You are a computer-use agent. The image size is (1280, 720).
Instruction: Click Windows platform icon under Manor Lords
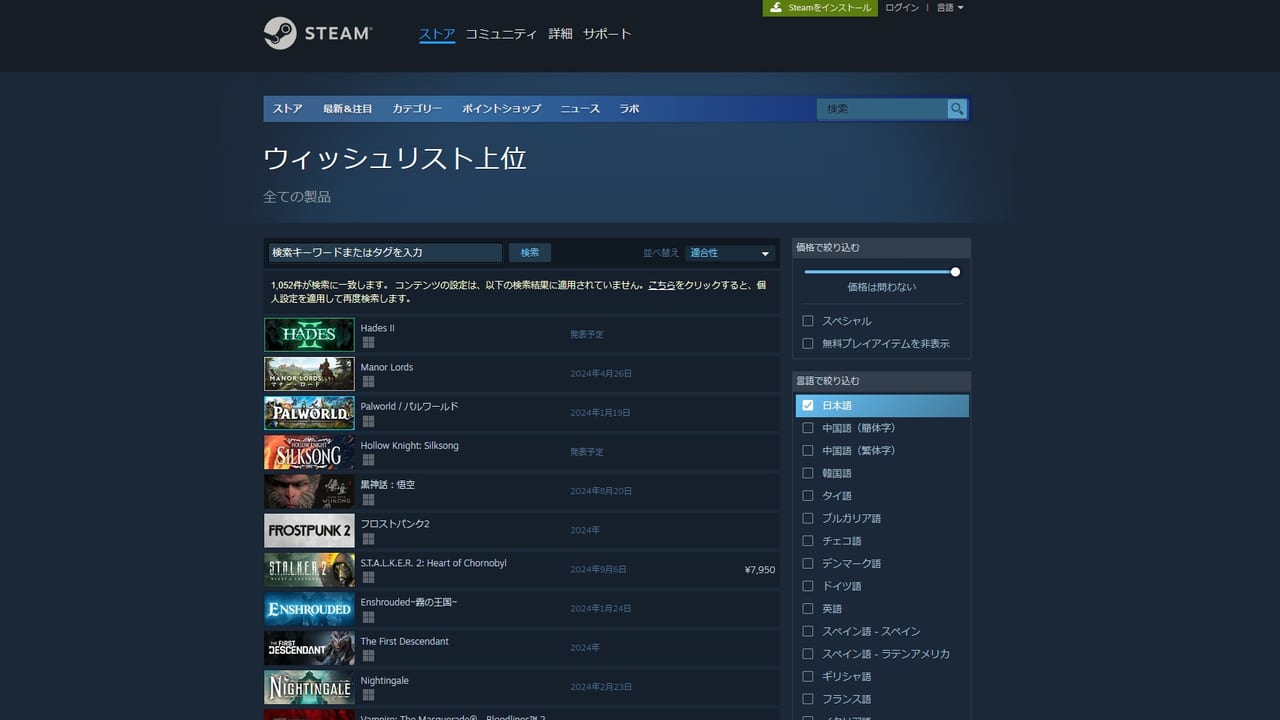pos(368,381)
